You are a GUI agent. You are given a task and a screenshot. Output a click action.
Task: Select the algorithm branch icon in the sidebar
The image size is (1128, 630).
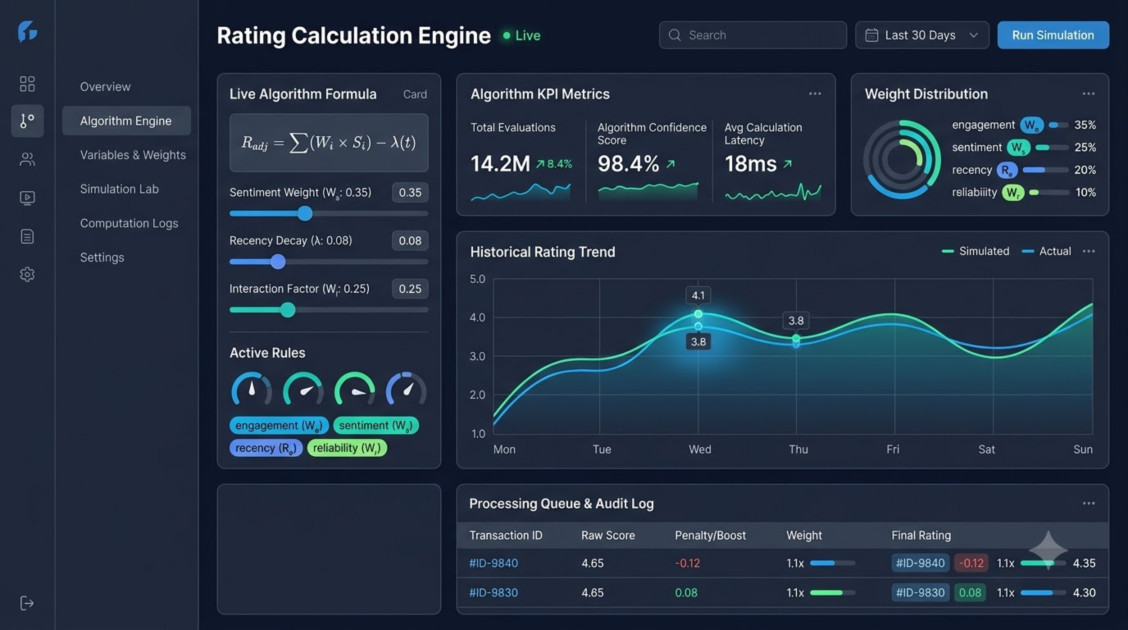tap(27, 121)
